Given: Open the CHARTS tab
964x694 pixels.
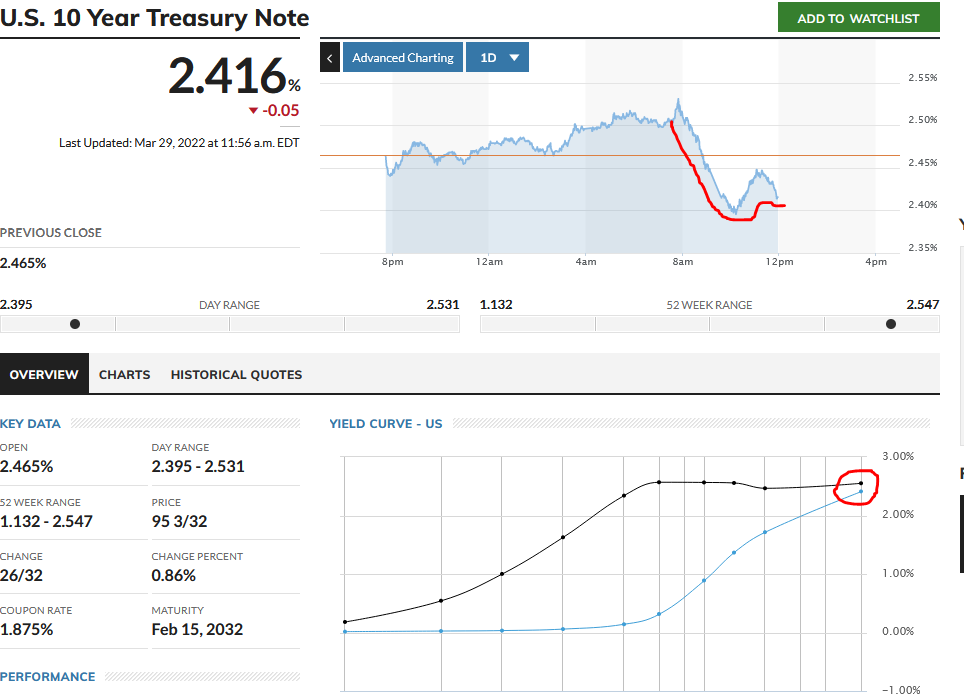Looking at the screenshot, I should click(x=124, y=374).
